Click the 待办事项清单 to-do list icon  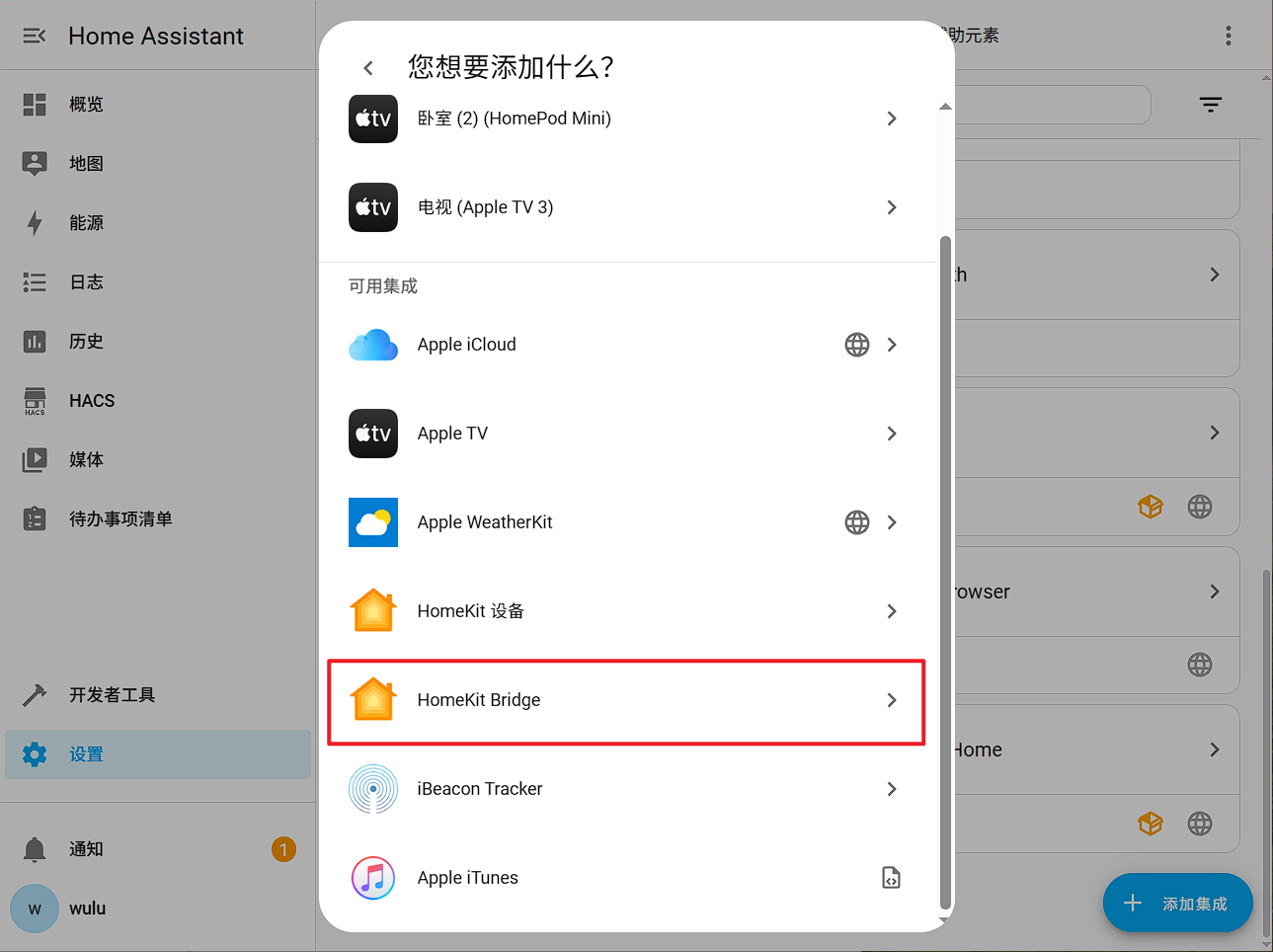pos(35,518)
